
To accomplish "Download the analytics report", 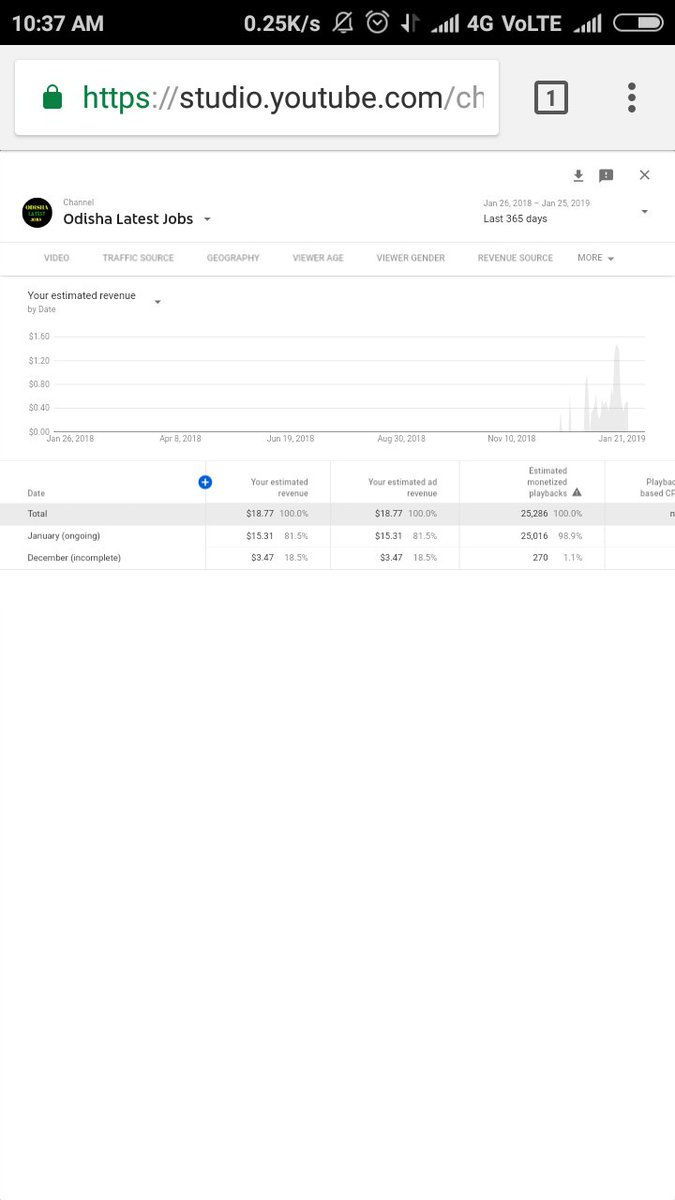I will click(x=578, y=176).
